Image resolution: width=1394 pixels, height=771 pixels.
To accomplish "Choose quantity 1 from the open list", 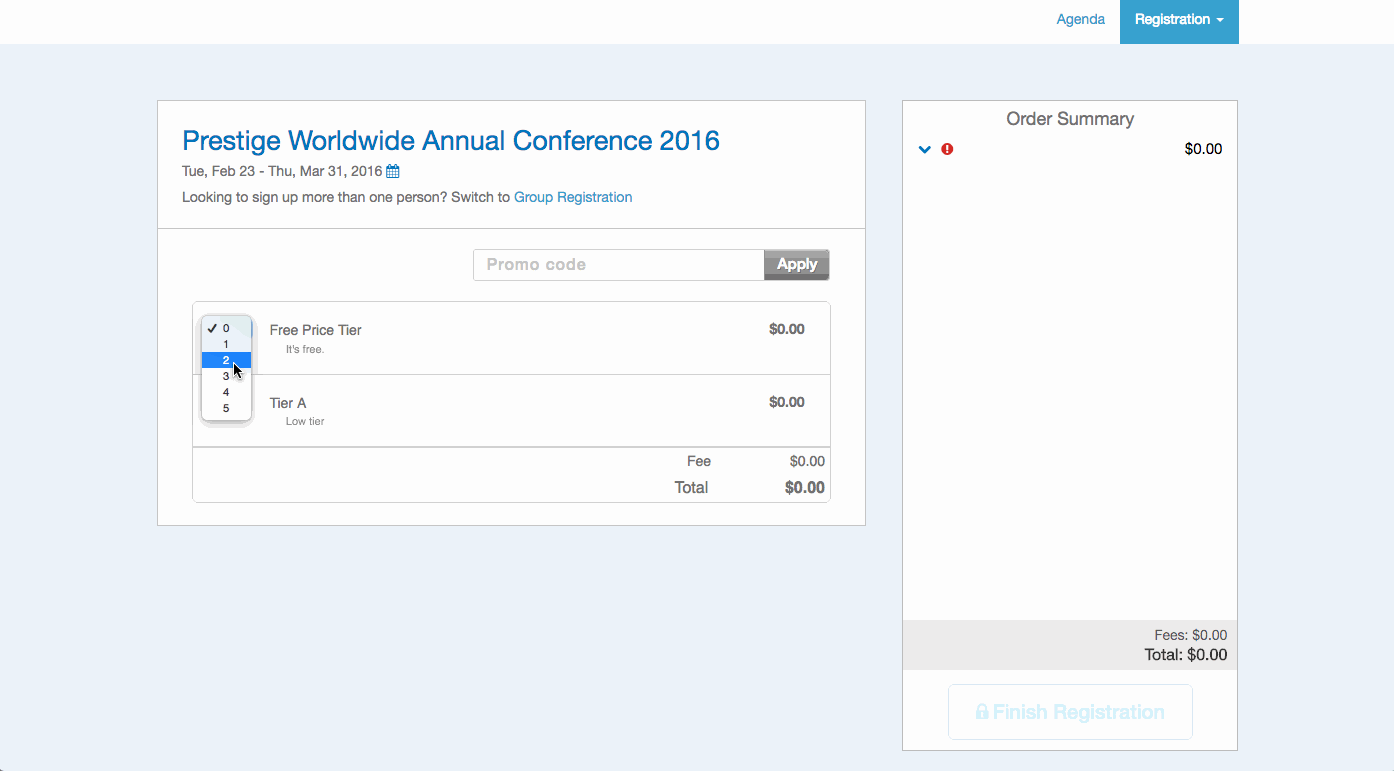I will (226, 344).
